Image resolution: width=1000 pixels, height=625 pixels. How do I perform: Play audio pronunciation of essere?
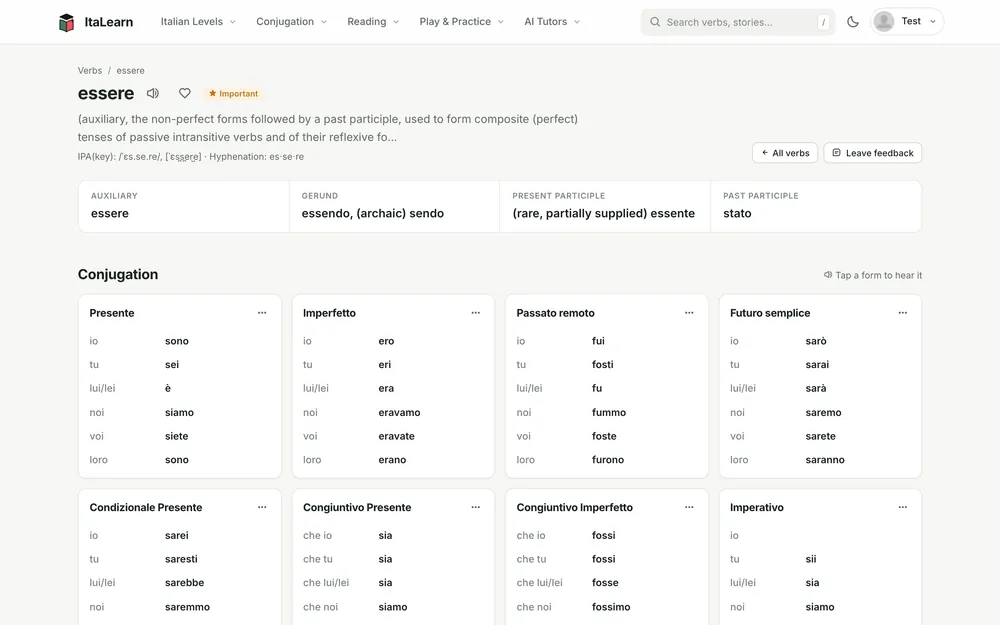click(152, 93)
